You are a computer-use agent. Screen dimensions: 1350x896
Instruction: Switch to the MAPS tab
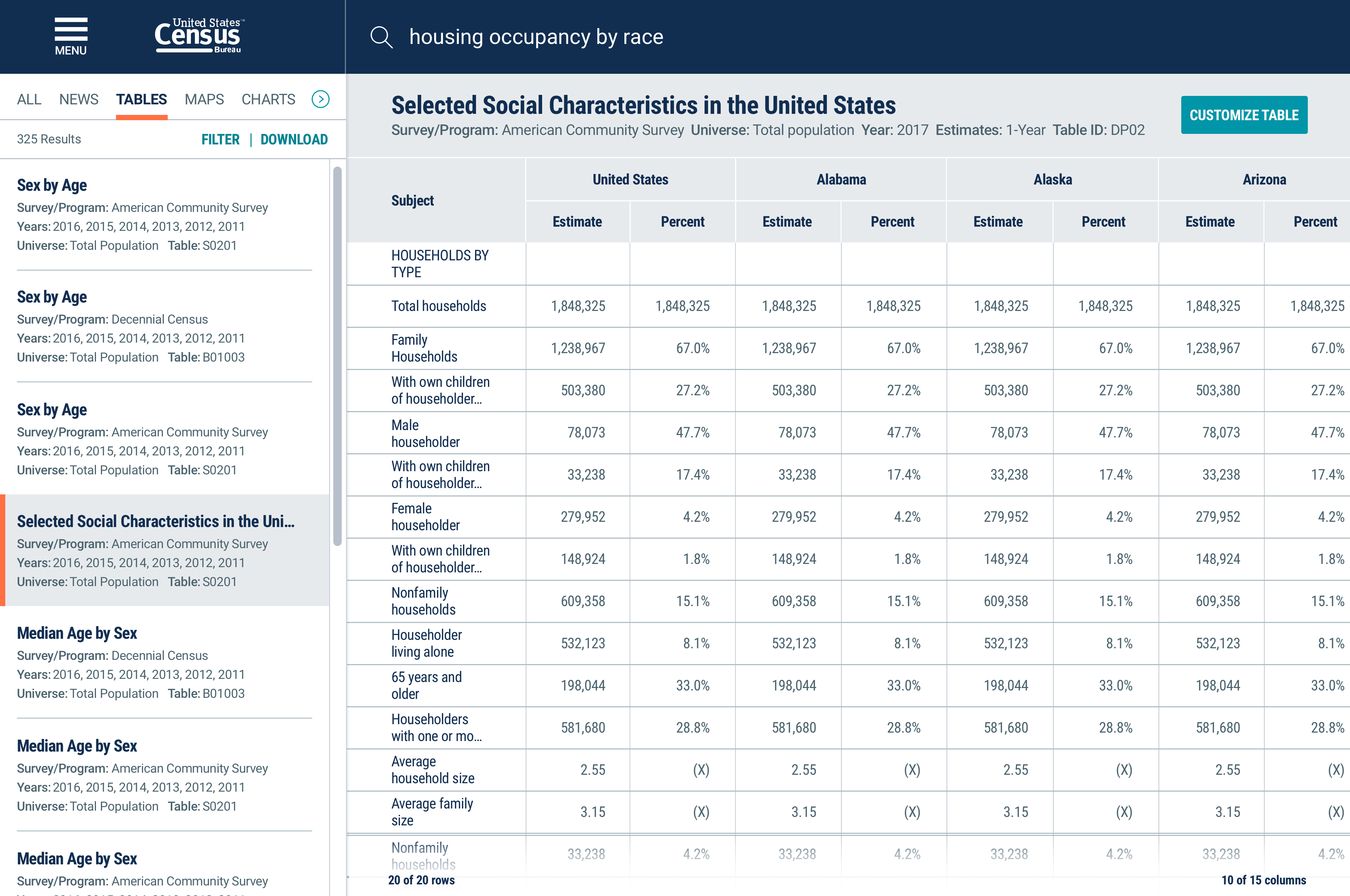tap(204, 99)
